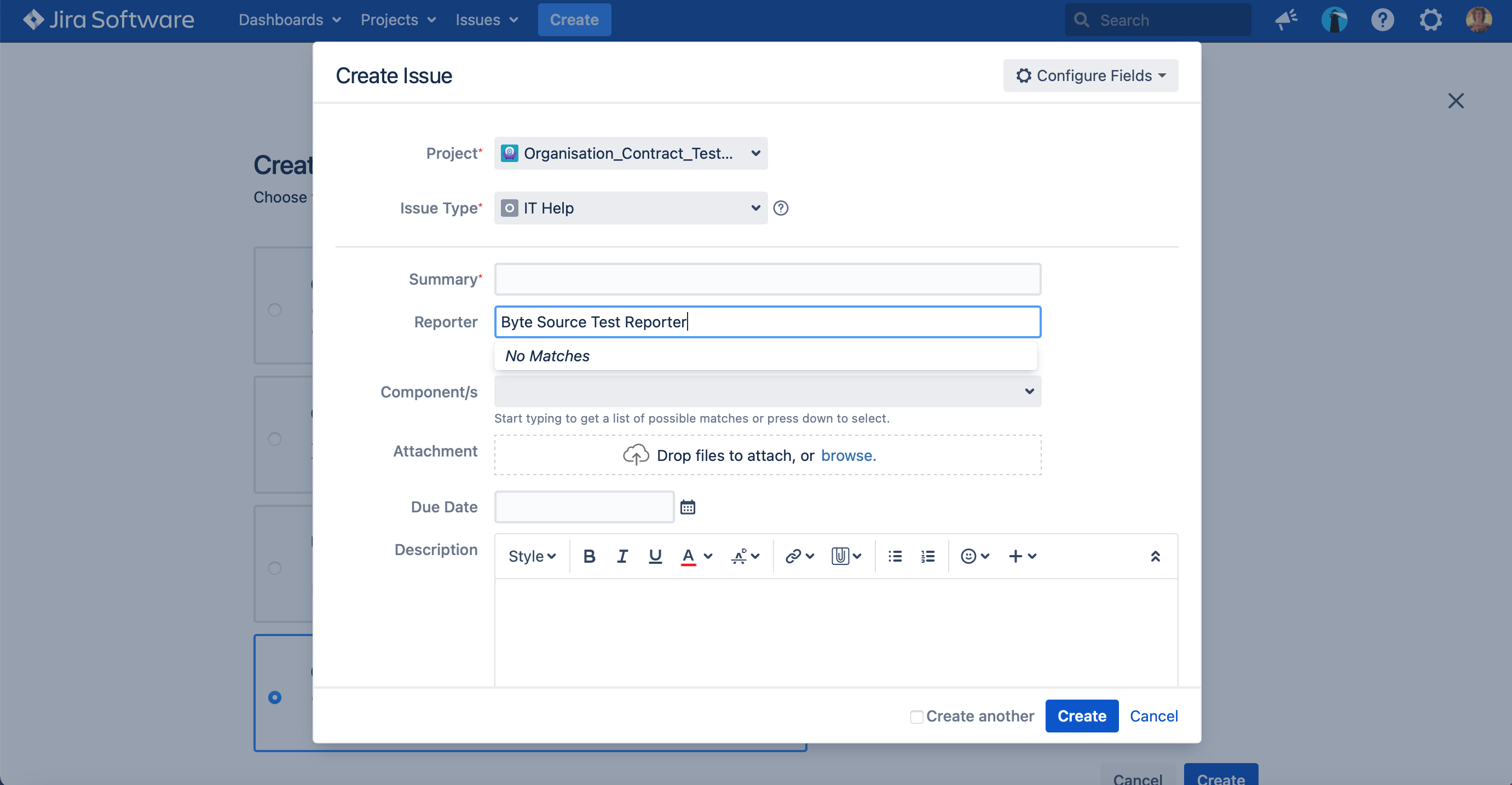This screenshot has height=785, width=1512.
Task: Click the issue type help icon
Action: click(x=781, y=208)
